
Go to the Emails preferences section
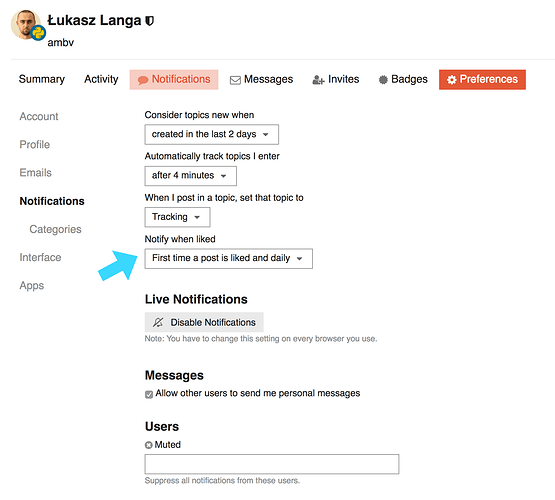35,173
